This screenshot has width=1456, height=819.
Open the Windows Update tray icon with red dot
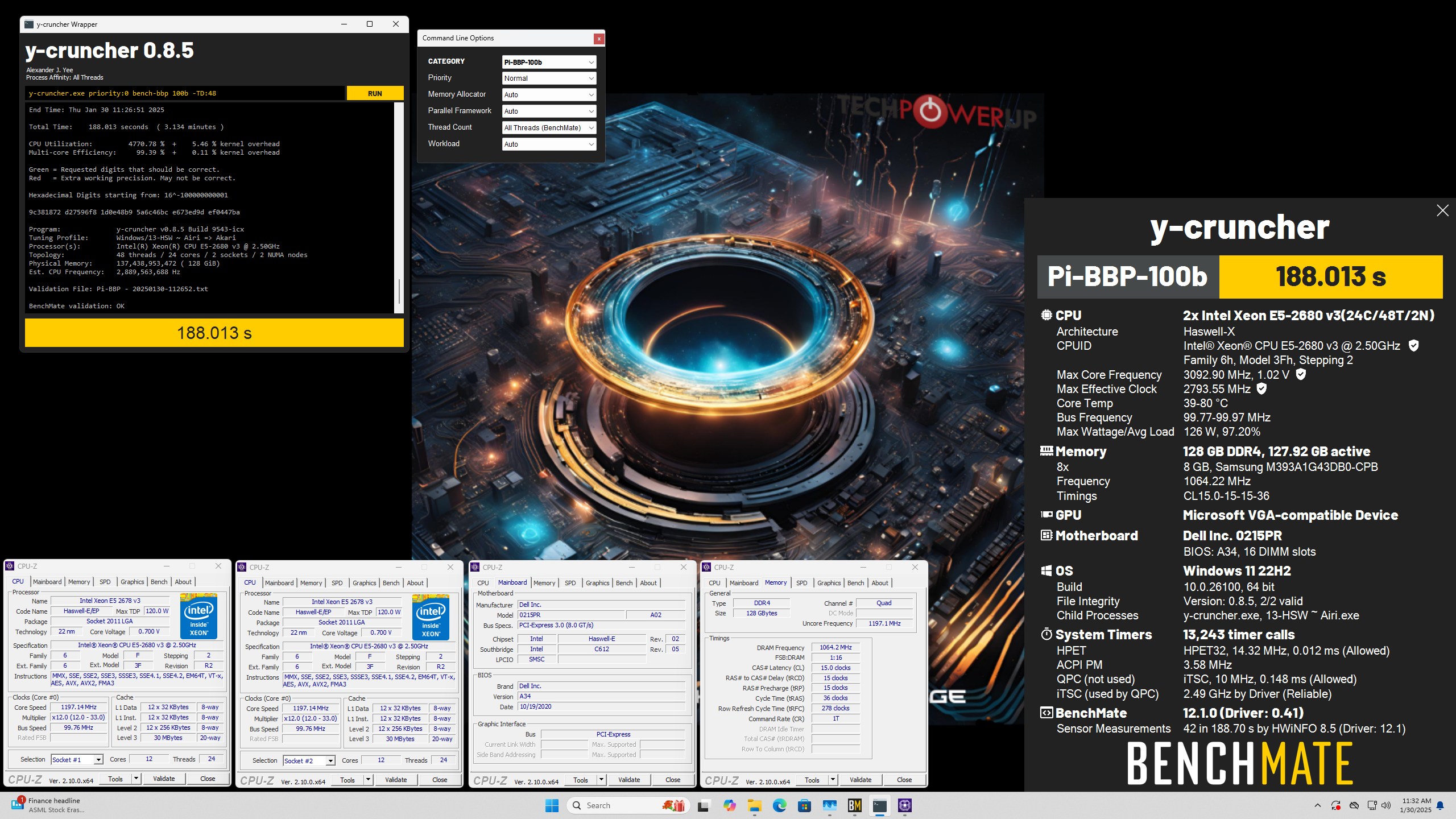point(1335,805)
